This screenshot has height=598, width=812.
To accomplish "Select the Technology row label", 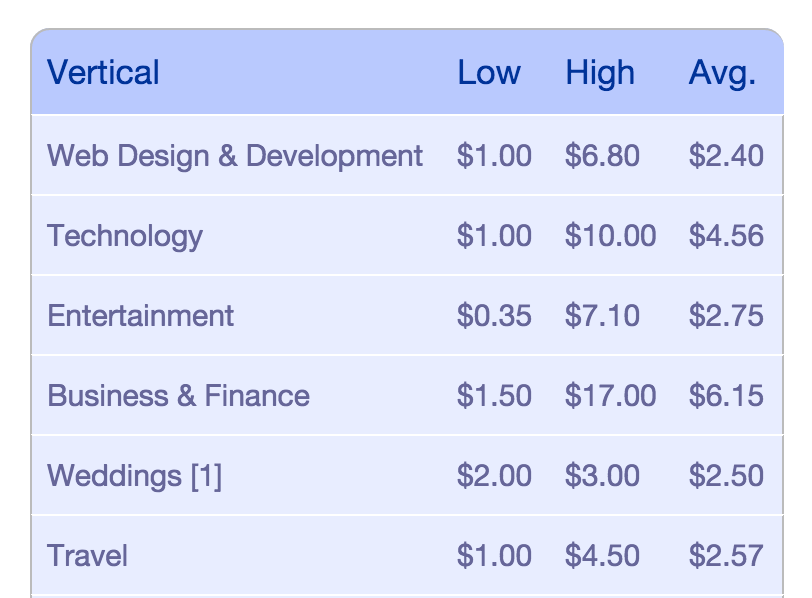I will [x=125, y=236].
